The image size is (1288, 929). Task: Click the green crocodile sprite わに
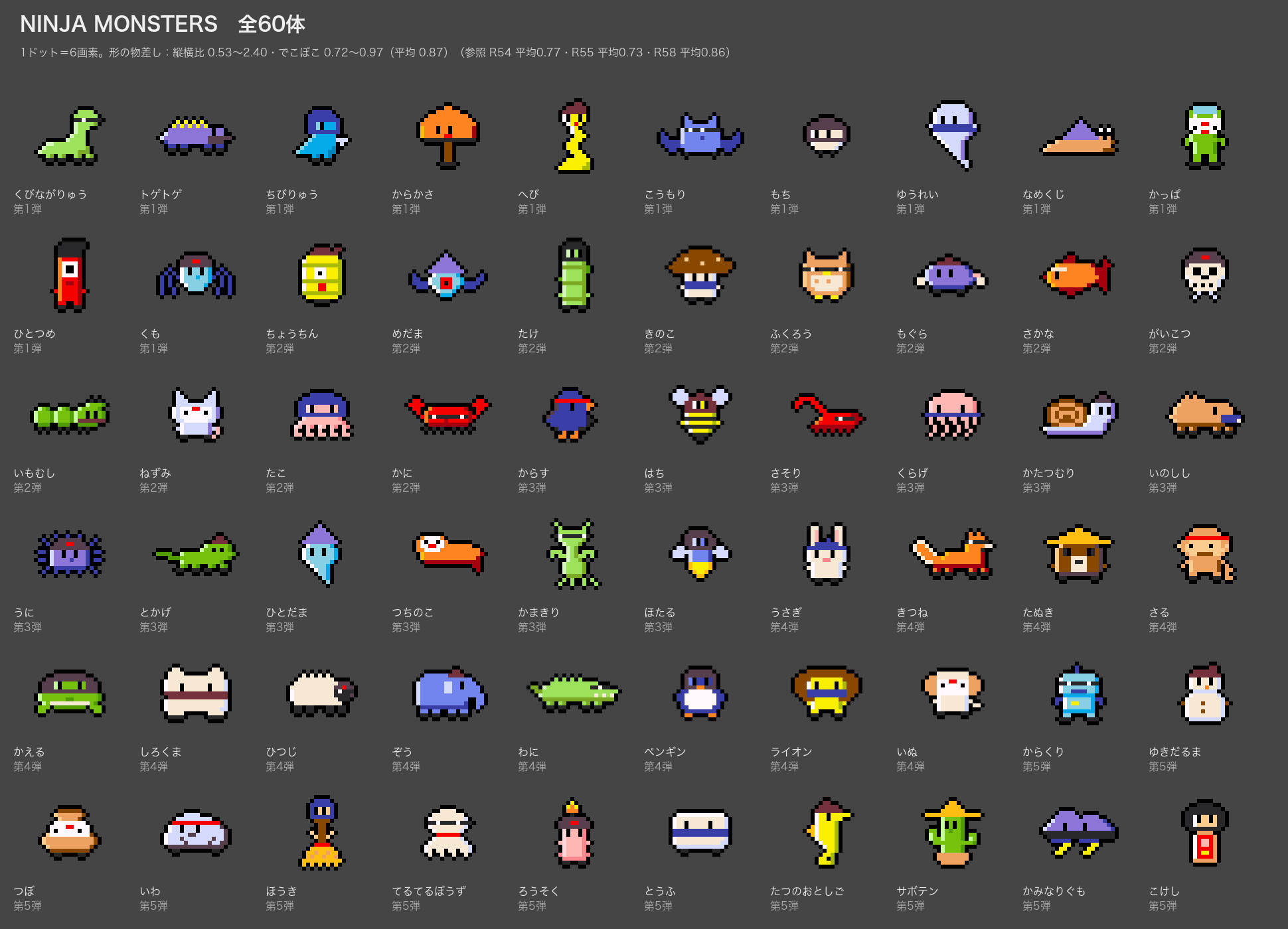pyautogui.click(x=574, y=693)
